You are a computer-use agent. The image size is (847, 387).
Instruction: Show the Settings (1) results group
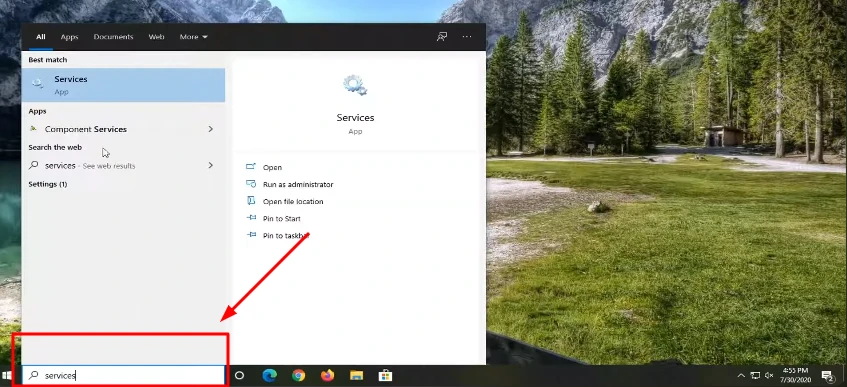48,184
